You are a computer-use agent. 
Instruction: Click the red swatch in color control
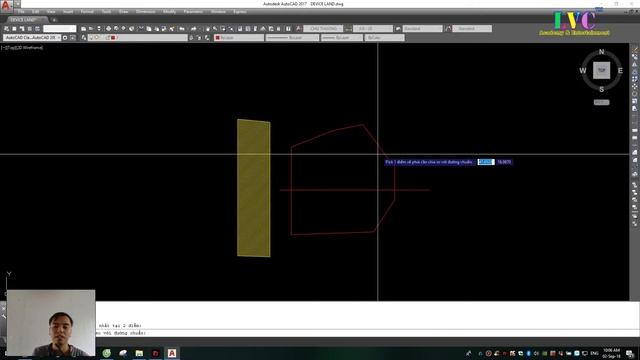coord(218,38)
